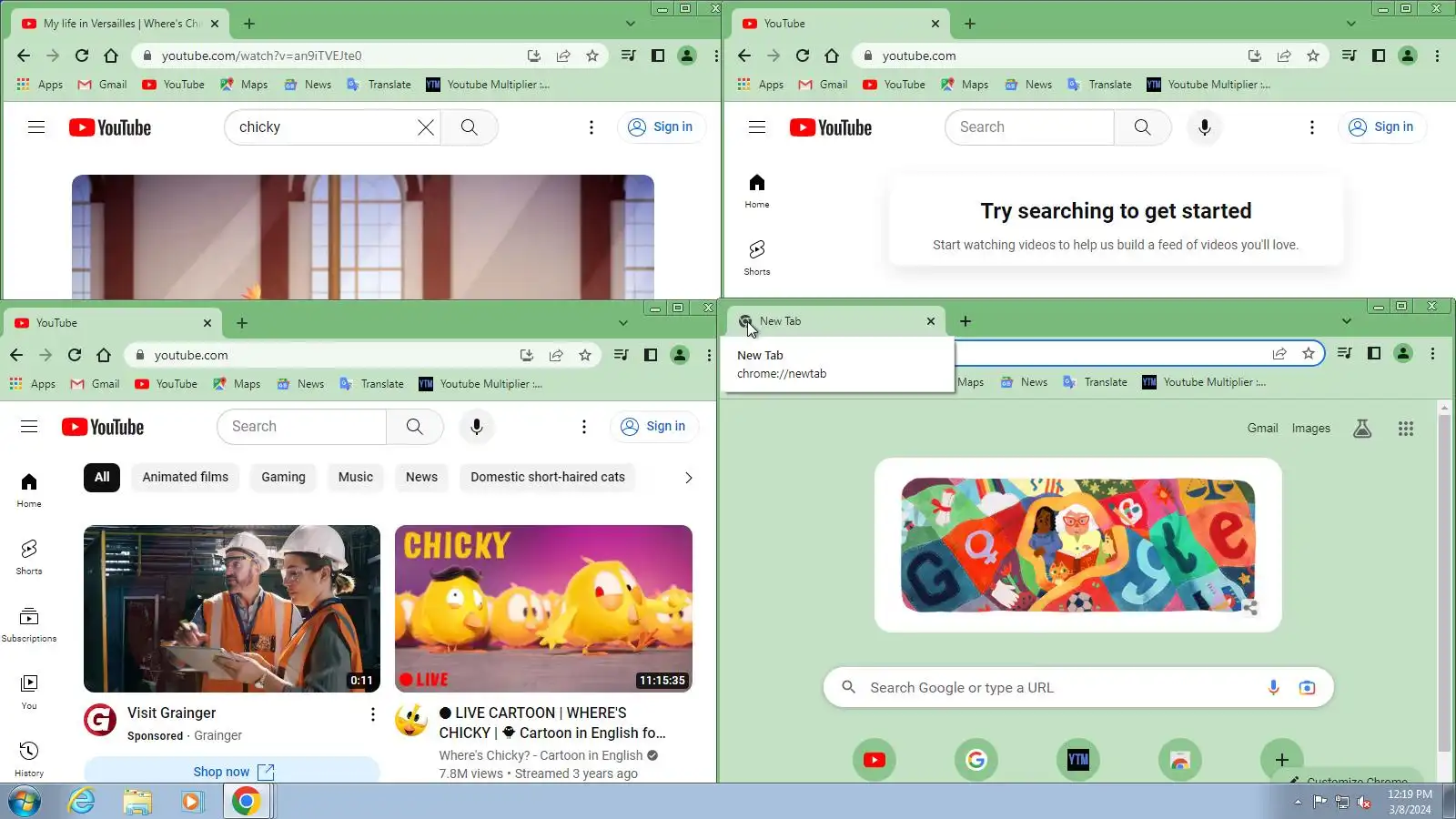This screenshot has height=819, width=1456.
Task: Open the Windows Start menu
Action: (25, 802)
